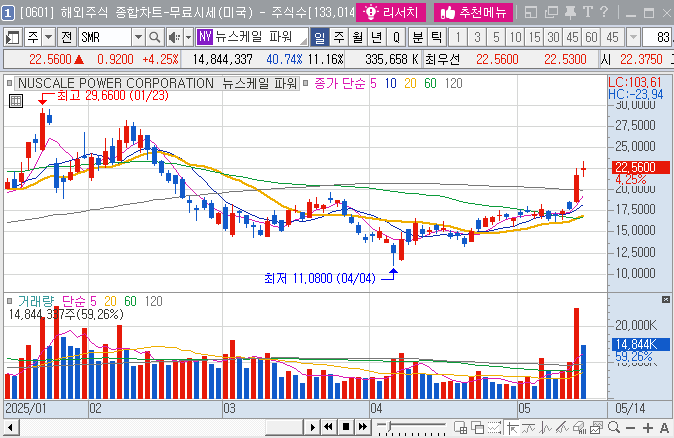Click the 14,844K volume tag on axis
The image size is (674, 438).
(x=640, y=344)
